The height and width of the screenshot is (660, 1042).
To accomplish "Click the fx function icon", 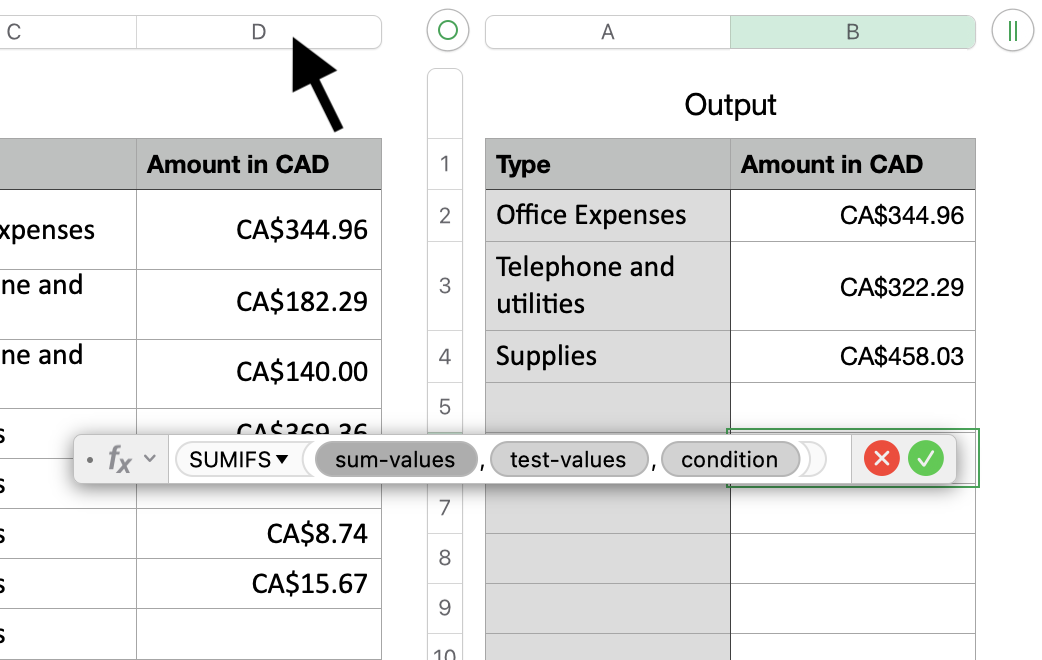I will click(119, 460).
